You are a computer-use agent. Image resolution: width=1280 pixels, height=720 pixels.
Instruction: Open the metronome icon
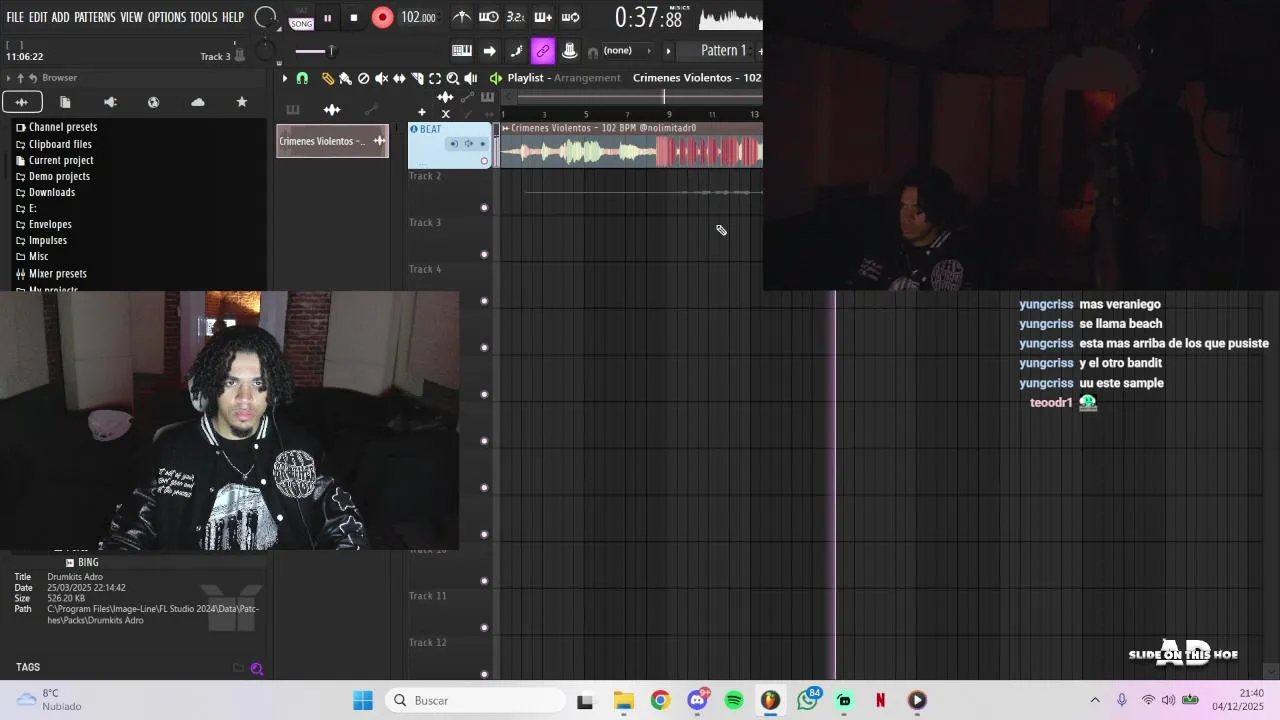pos(461,17)
